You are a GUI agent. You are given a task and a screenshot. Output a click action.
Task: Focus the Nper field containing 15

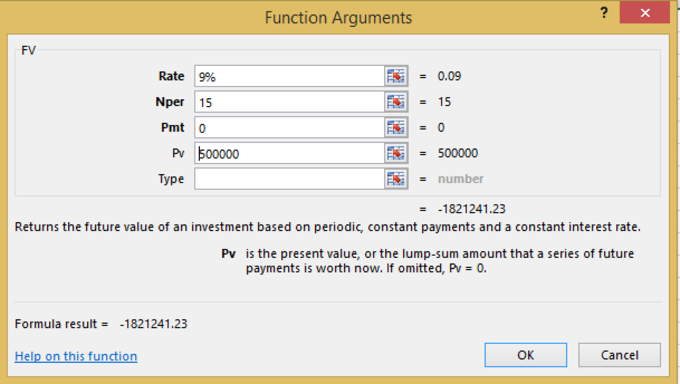coord(289,102)
